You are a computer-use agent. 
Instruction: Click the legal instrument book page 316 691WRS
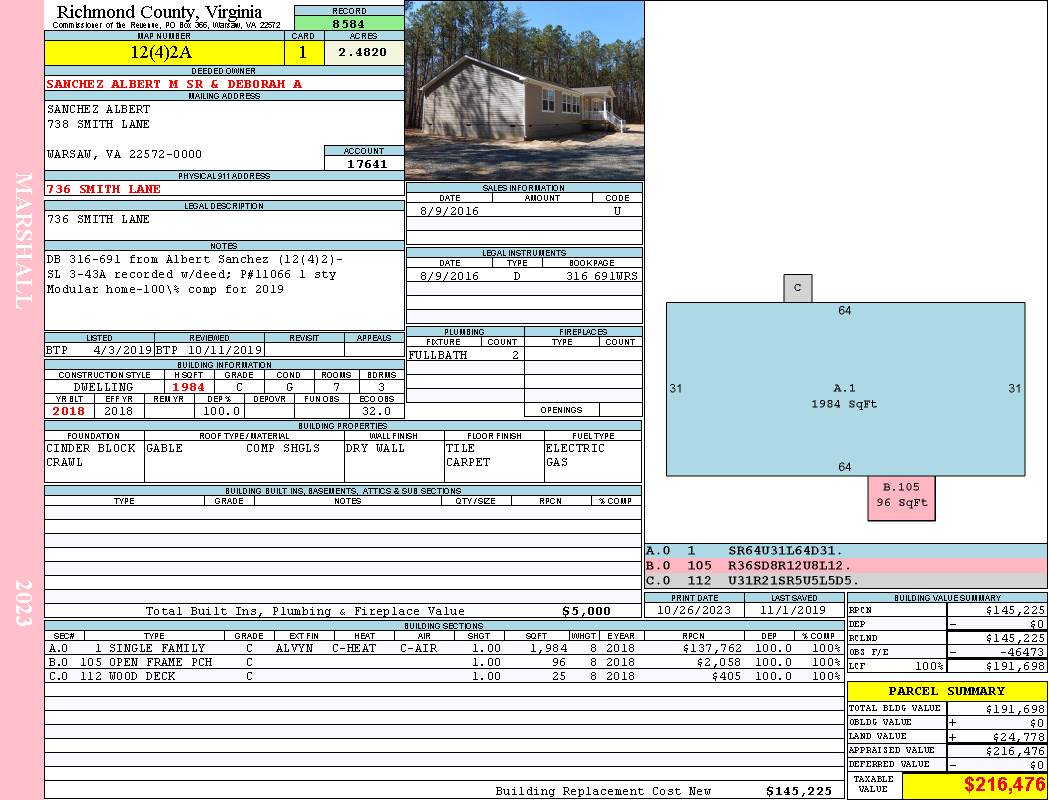[x=600, y=276]
